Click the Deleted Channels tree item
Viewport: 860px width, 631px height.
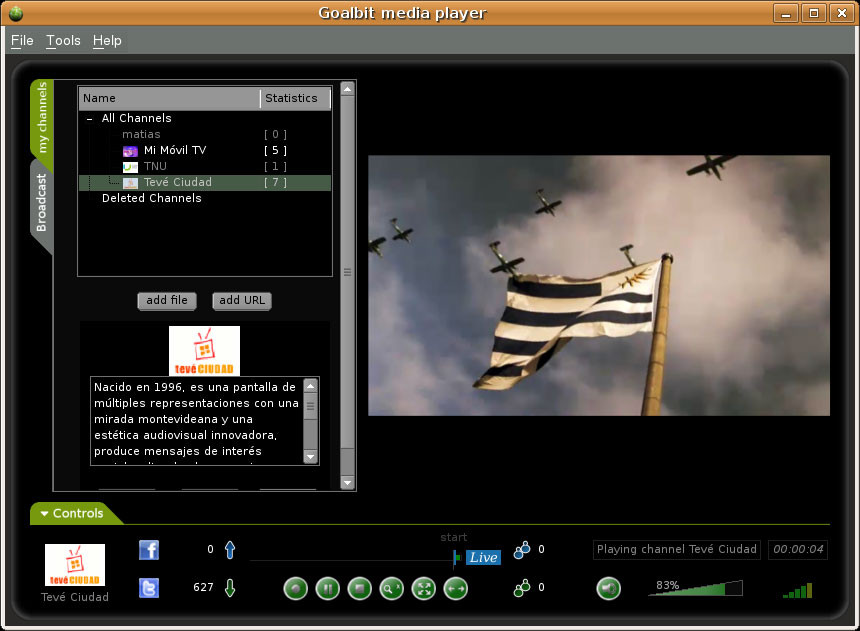(x=151, y=198)
